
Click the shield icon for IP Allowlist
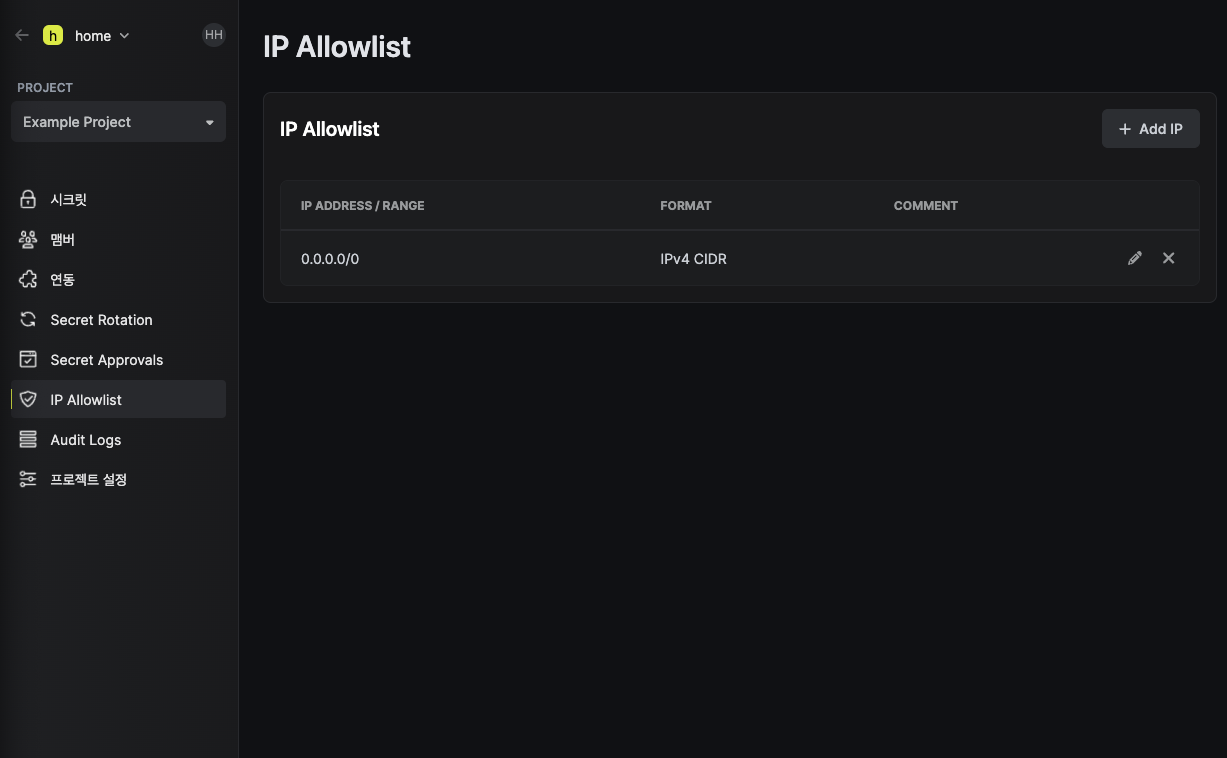[28, 399]
